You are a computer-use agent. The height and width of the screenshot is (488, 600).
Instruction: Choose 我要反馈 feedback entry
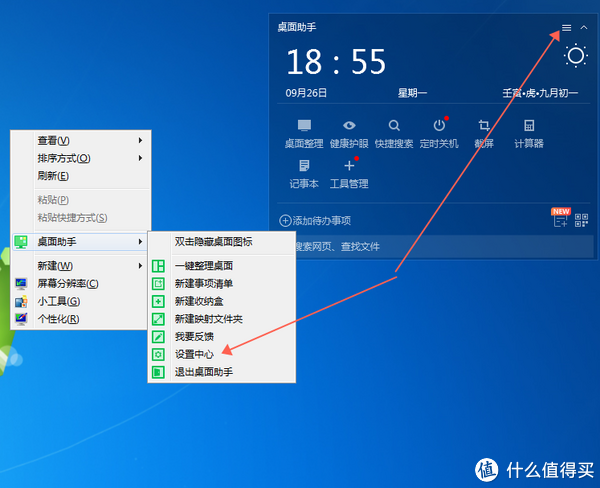tap(222, 336)
